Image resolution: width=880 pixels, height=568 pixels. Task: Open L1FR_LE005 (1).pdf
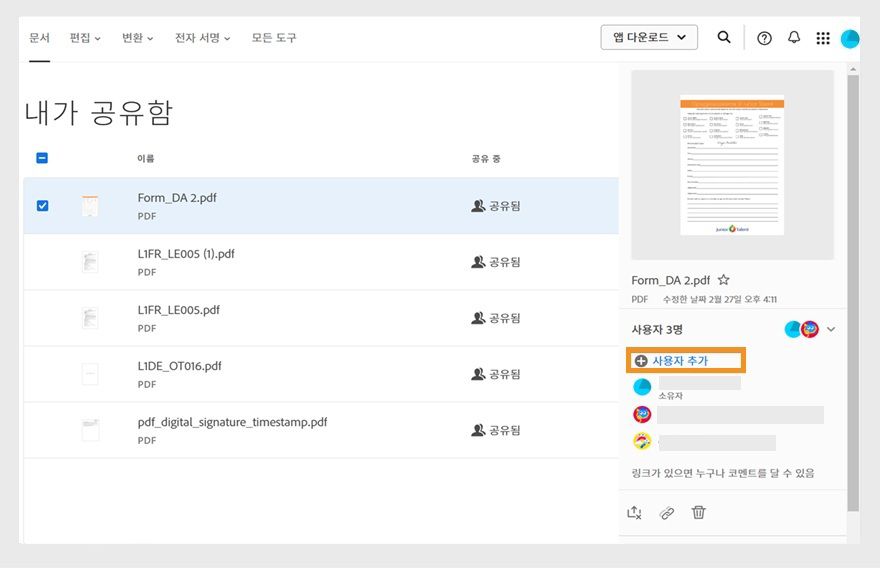(186, 254)
